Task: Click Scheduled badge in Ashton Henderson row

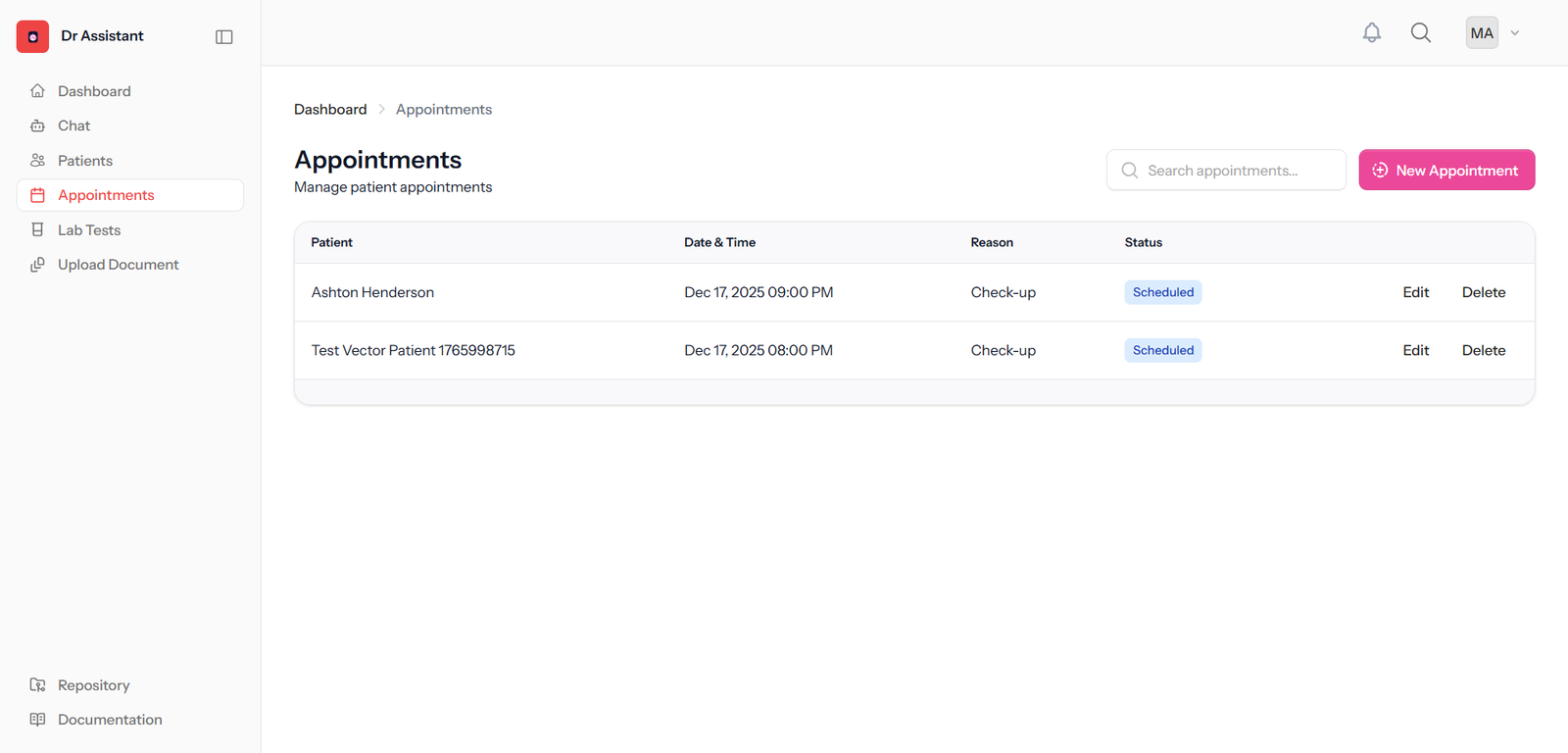Action: [x=1163, y=292]
